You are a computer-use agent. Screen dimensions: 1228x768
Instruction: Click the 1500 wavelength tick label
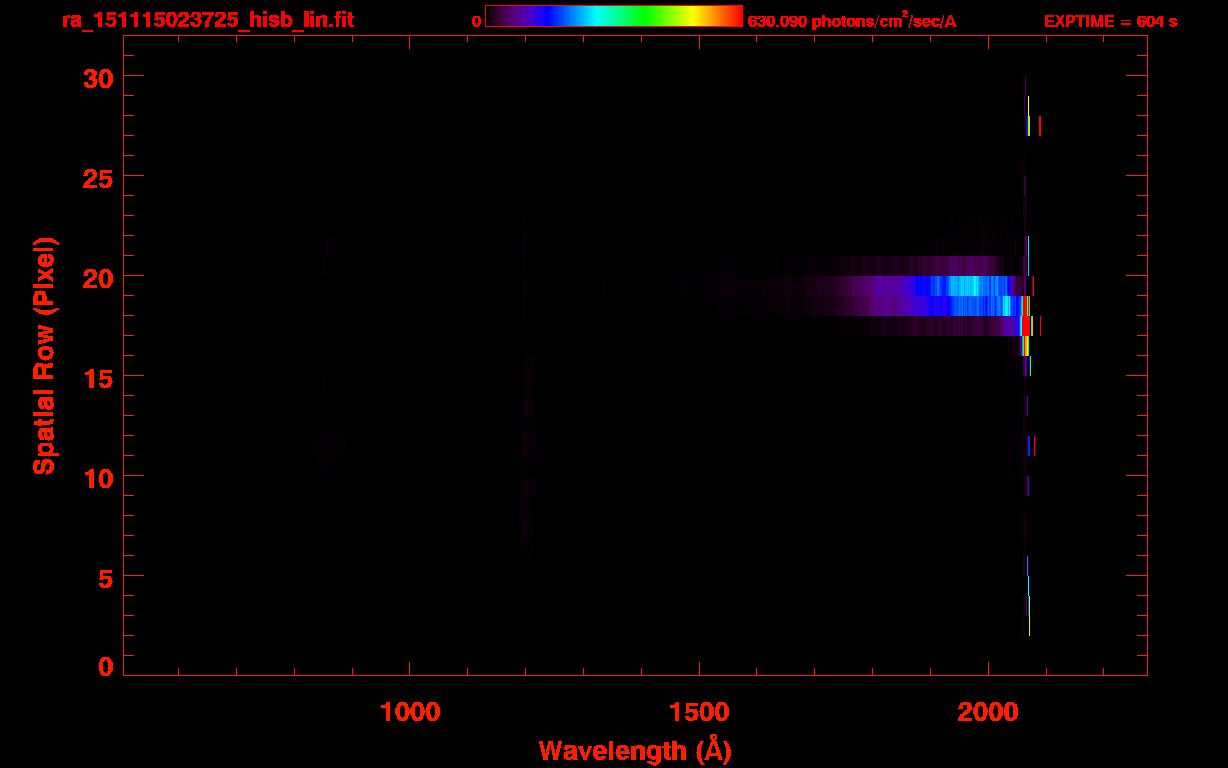(x=699, y=712)
